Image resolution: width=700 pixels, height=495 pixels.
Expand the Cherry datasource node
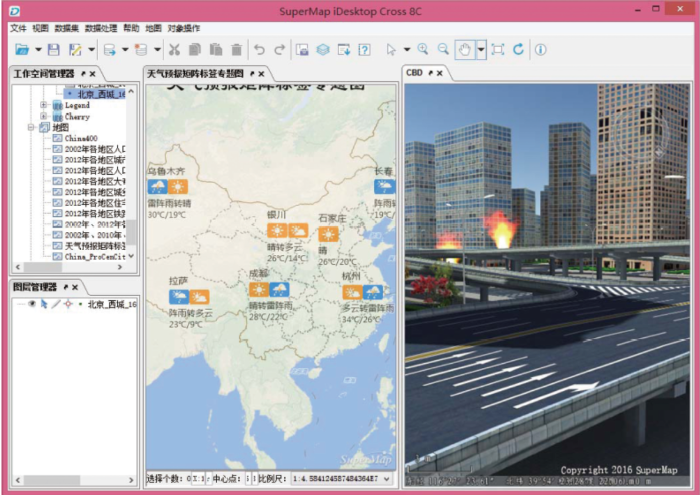(43, 116)
